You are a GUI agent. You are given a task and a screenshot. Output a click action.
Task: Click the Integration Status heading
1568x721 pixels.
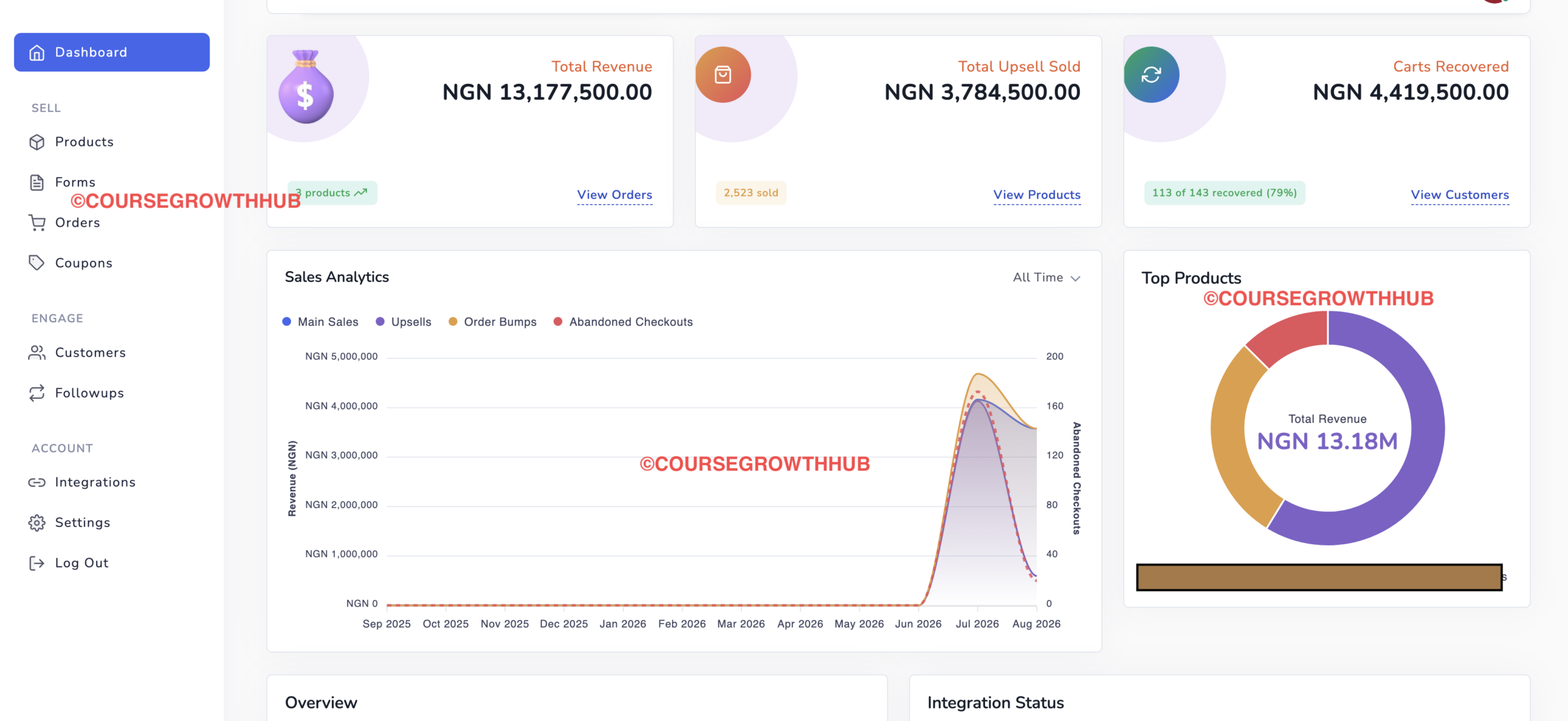click(x=995, y=703)
